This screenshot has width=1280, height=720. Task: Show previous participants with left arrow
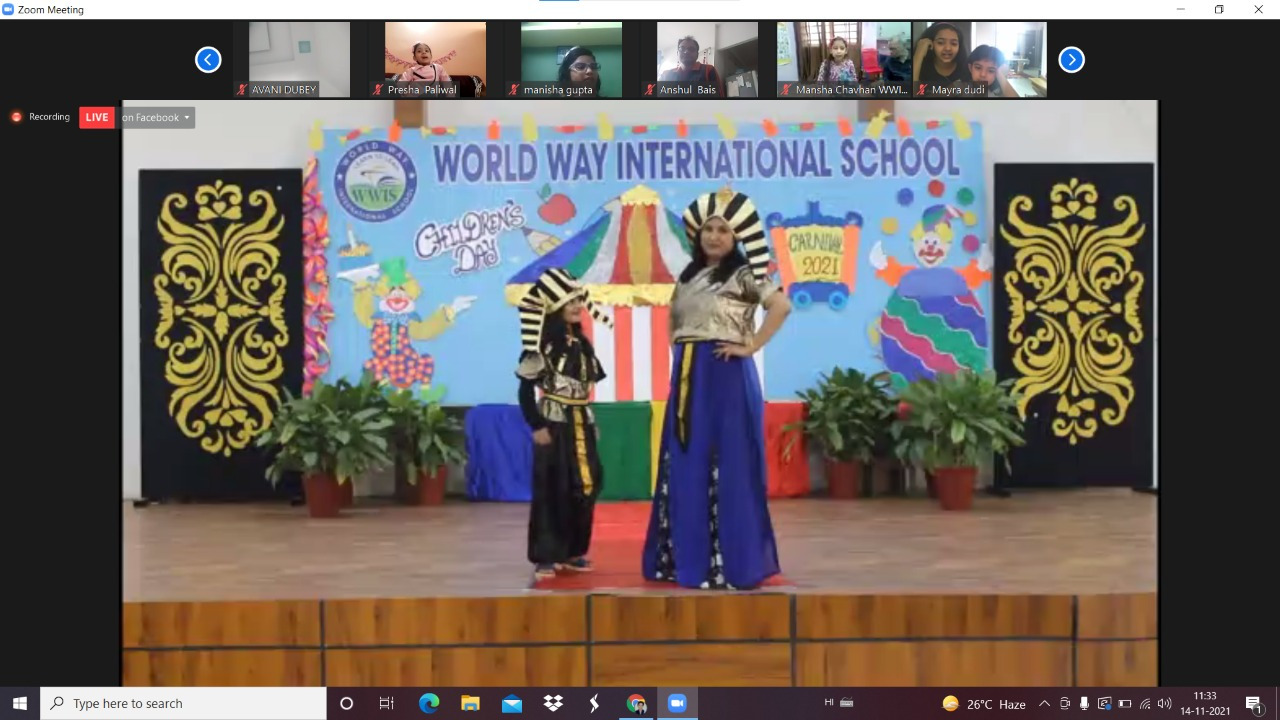(208, 60)
